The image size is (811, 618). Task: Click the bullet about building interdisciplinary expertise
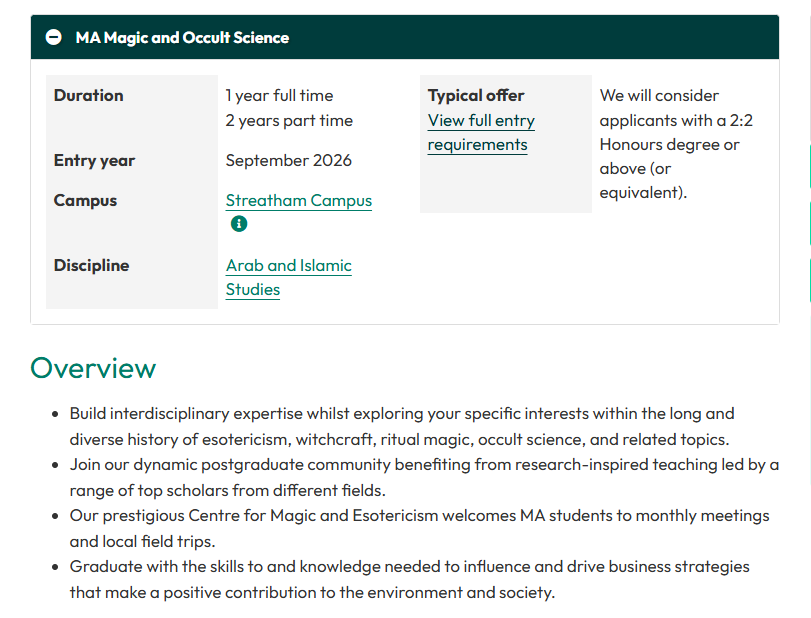point(401,426)
